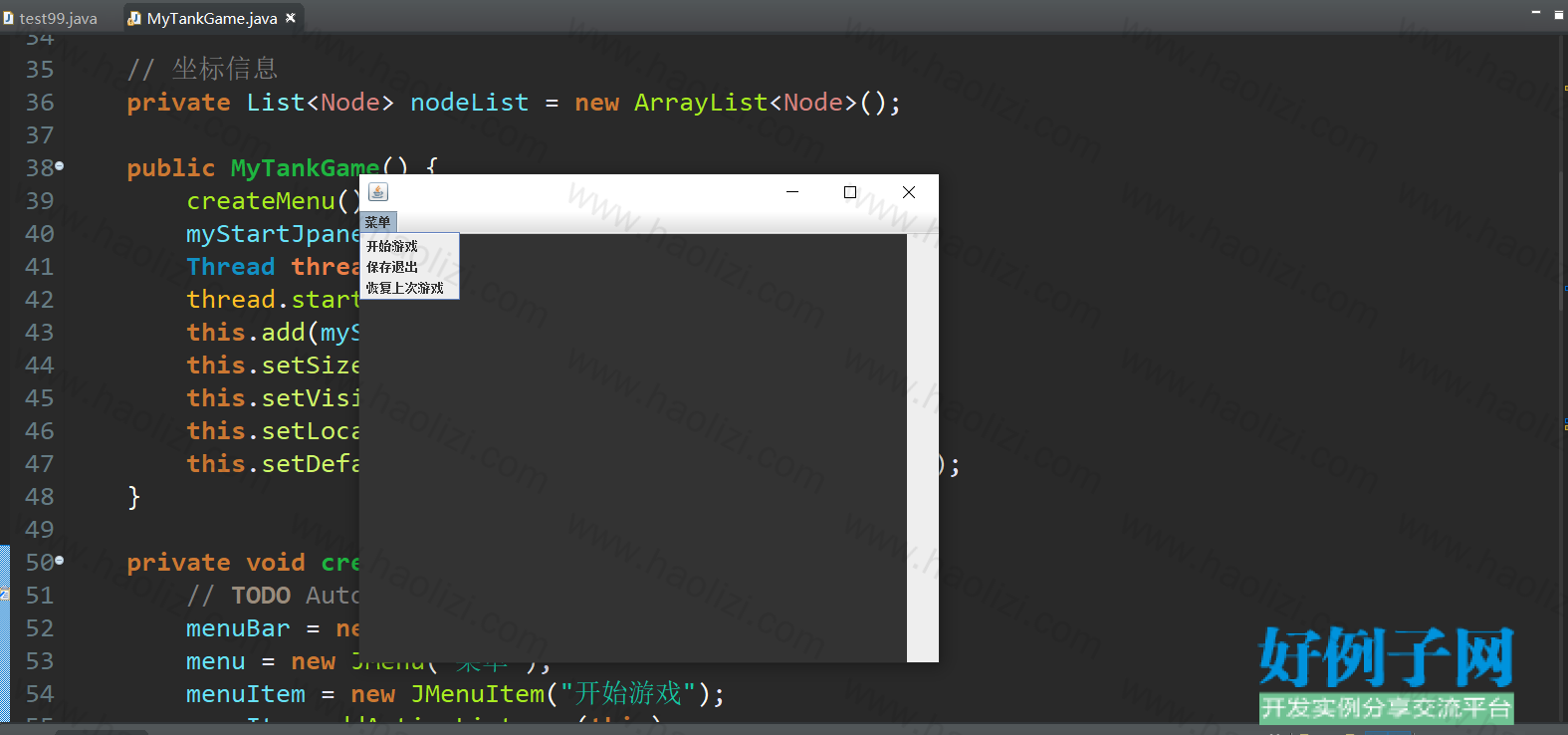Select the MyTankGame.java editor tab
Viewport: 1568px width, 735px height.
pos(212,18)
